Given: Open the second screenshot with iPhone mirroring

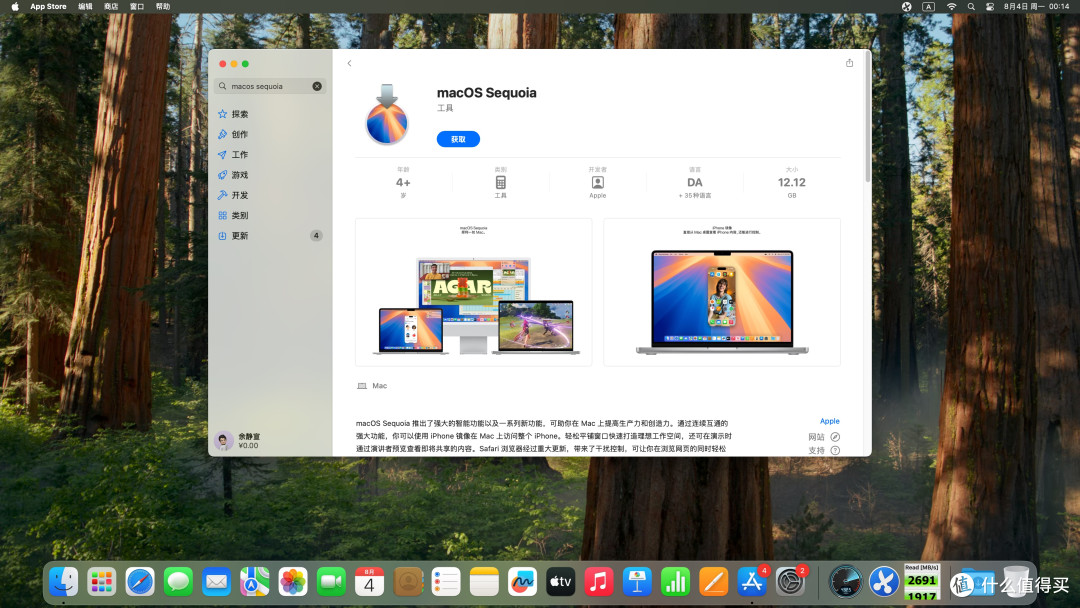Looking at the screenshot, I should (x=722, y=292).
